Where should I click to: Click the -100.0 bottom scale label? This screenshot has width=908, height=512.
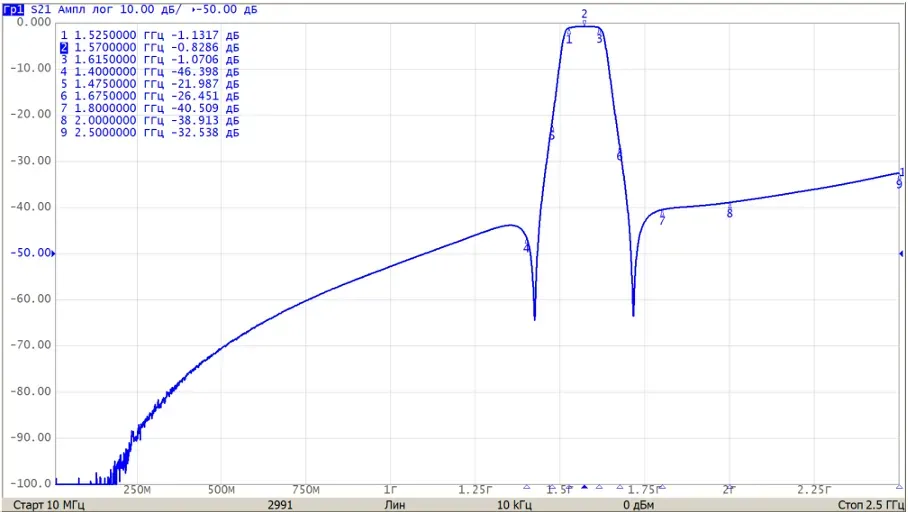coord(31,483)
